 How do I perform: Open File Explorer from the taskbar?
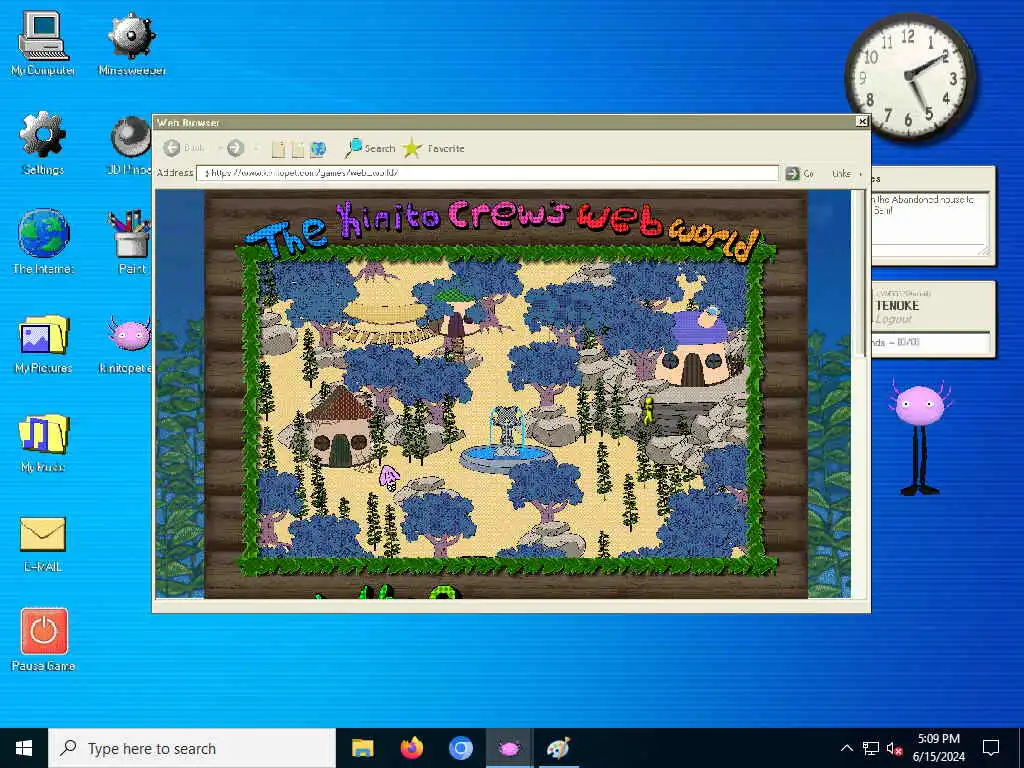coord(362,748)
